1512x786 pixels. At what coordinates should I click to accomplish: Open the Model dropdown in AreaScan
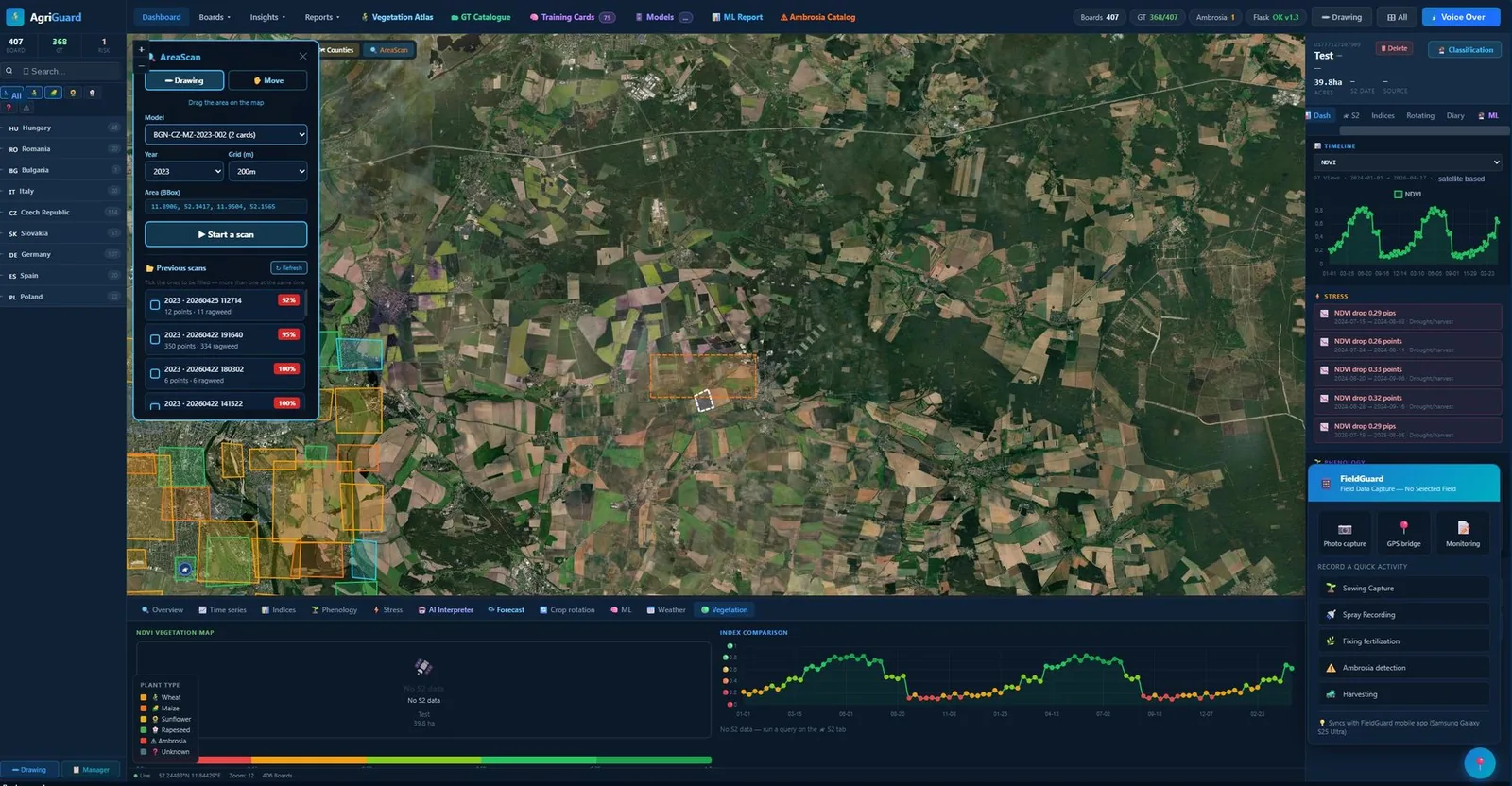click(226, 134)
